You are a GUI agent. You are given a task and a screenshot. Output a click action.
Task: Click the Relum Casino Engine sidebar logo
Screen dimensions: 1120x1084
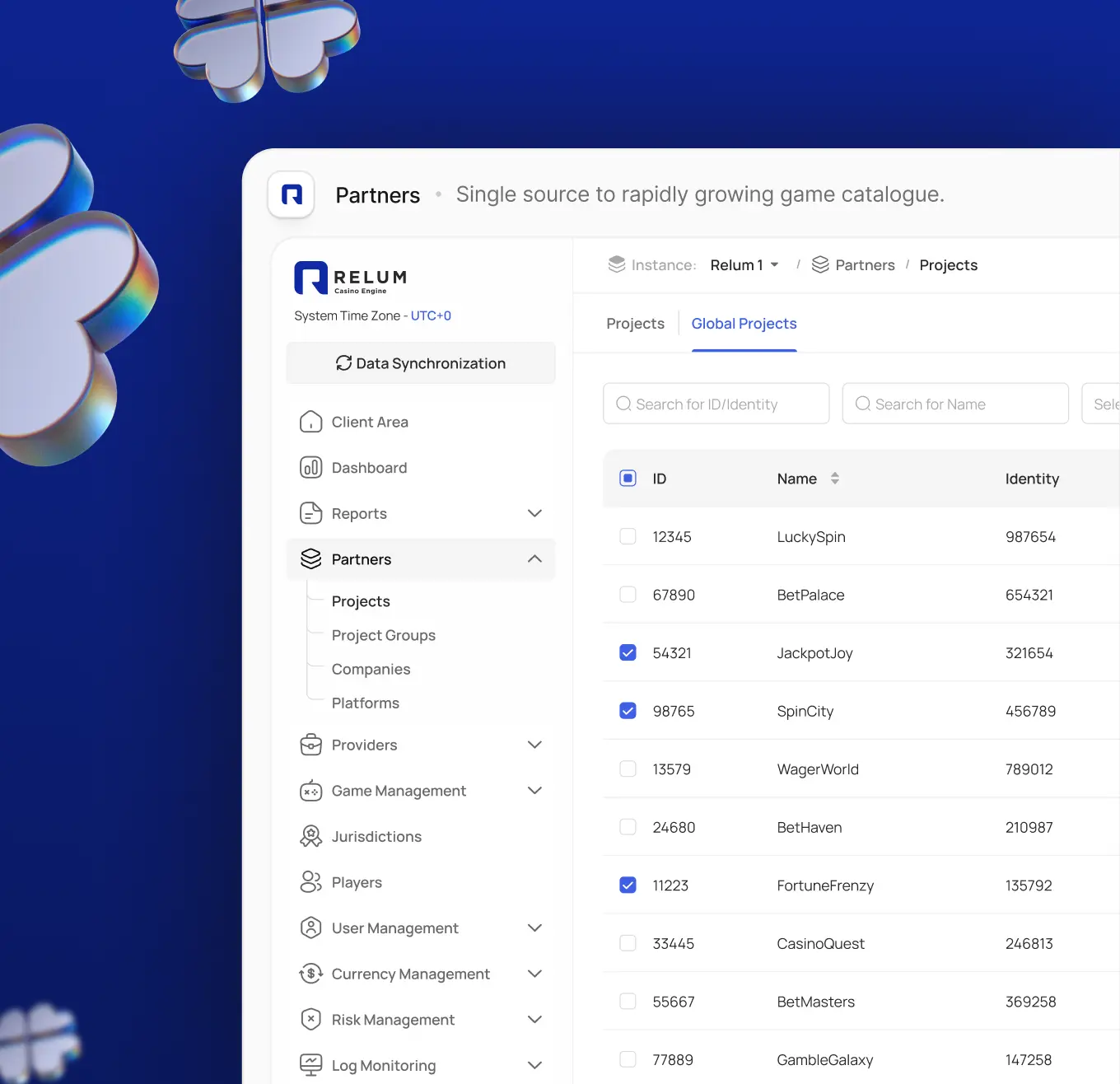tap(351, 278)
